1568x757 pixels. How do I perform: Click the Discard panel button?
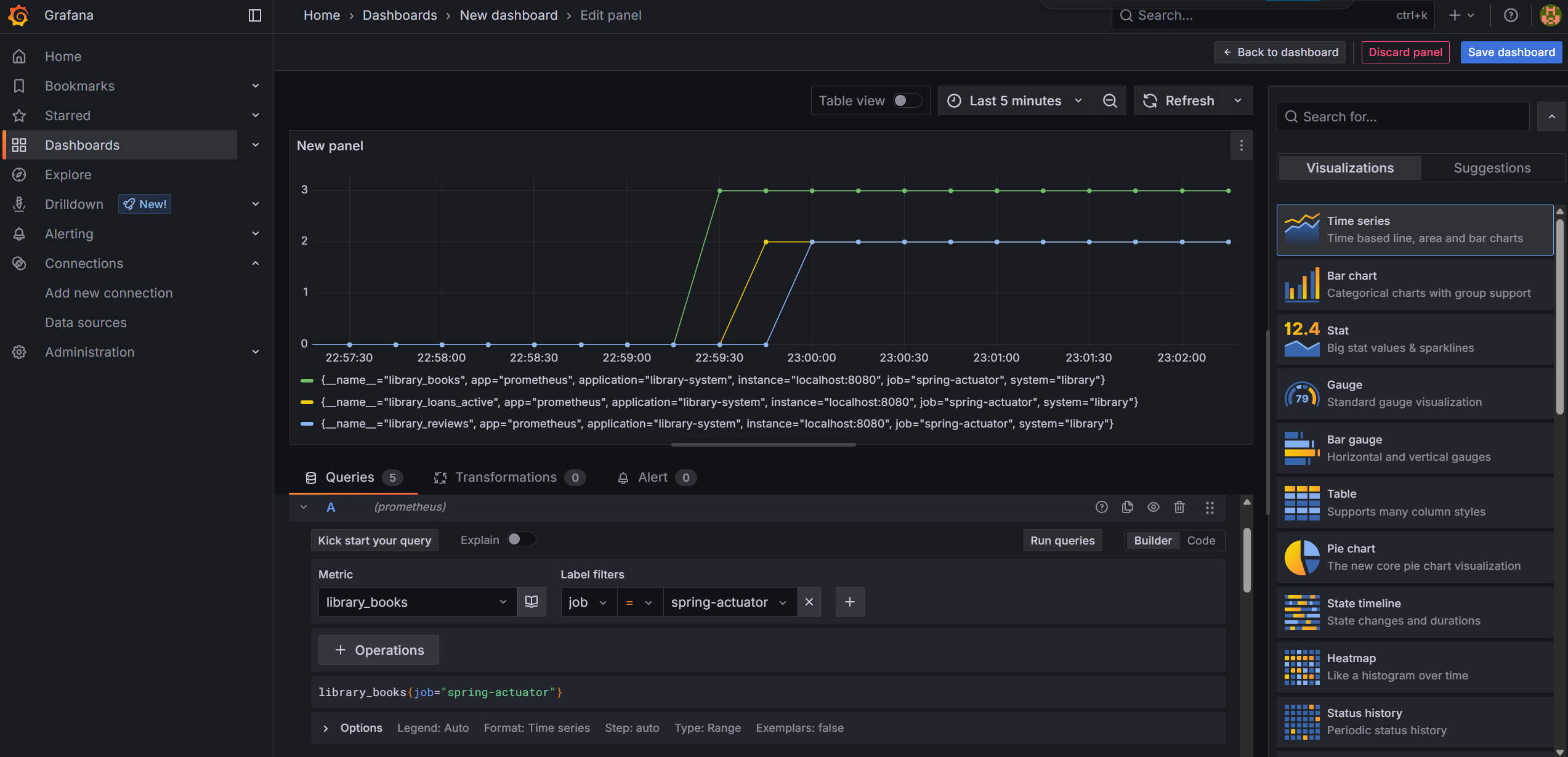coord(1405,52)
